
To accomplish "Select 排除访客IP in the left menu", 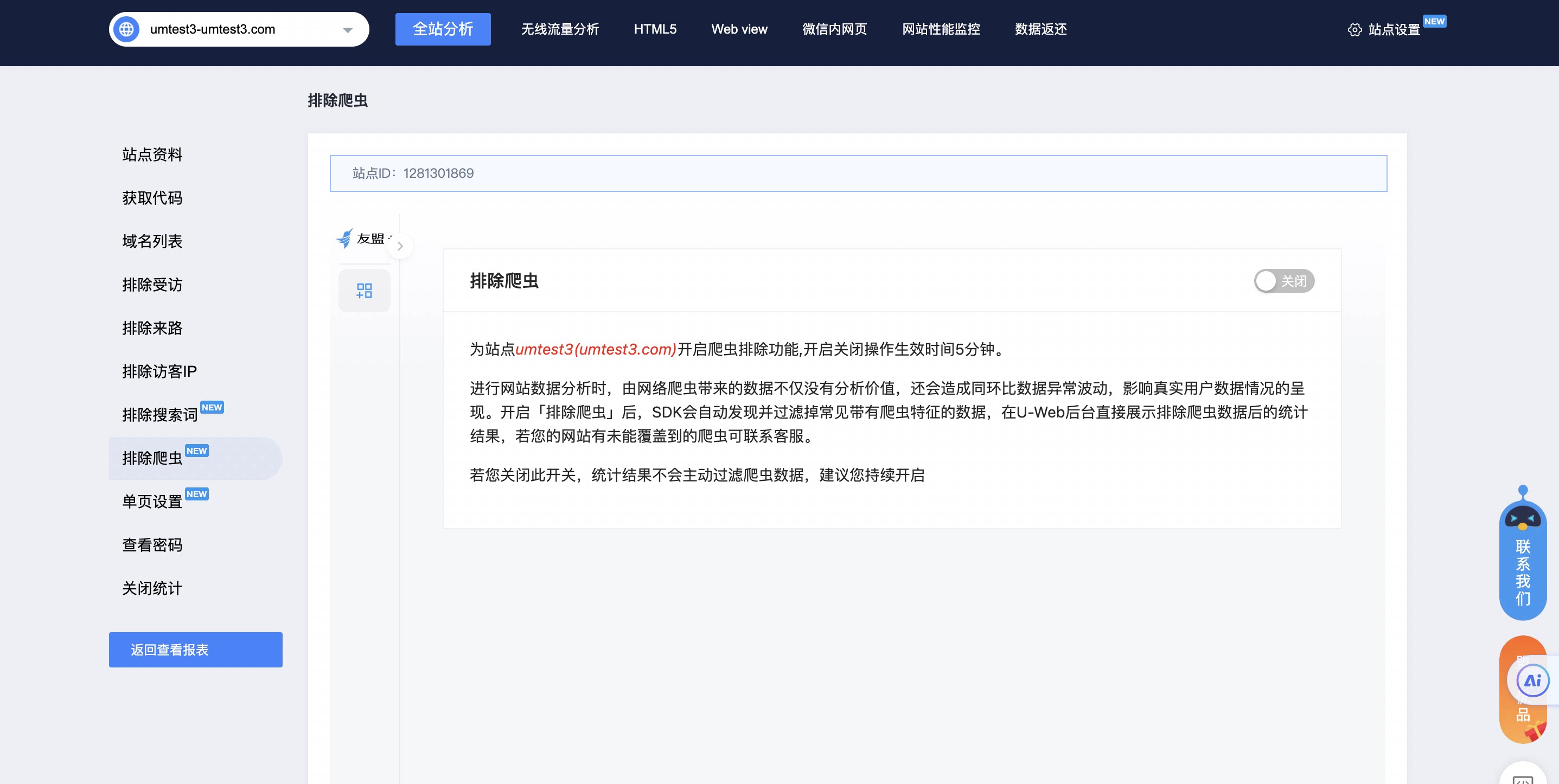I will click(x=160, y=371).
